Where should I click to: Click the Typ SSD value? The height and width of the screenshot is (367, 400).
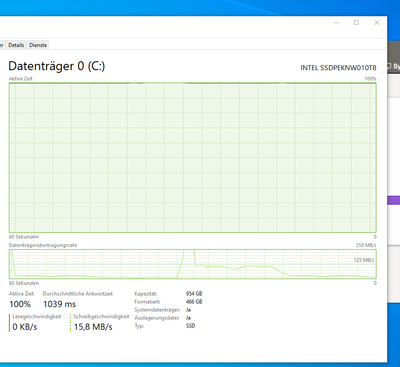tap(190, 326)
